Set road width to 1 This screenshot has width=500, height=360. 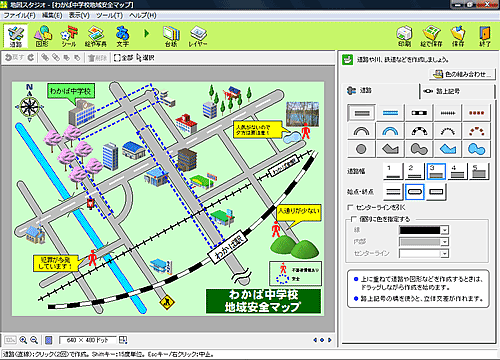(x=393, y=171)
